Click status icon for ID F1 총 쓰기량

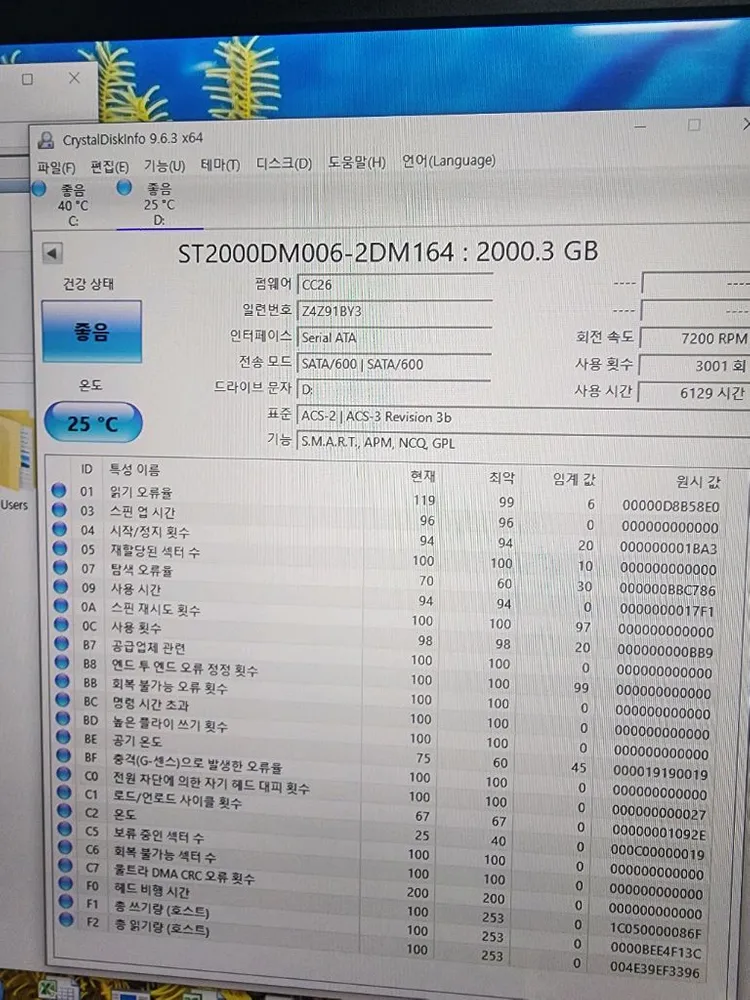(66, 901)
